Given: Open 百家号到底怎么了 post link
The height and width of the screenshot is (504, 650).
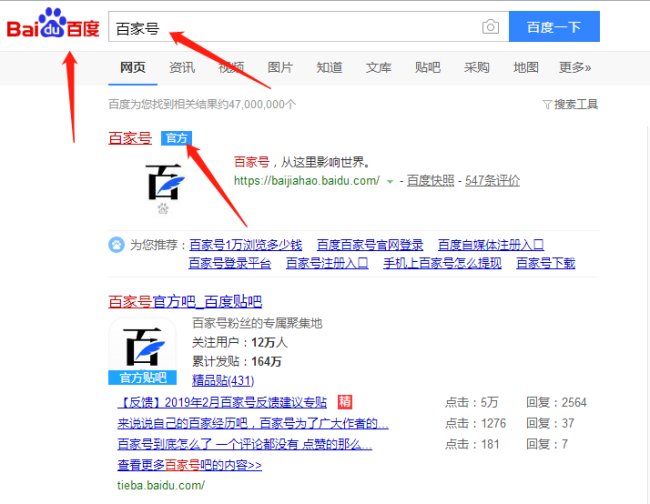Looking at the screenshot, I should [245, 444].
